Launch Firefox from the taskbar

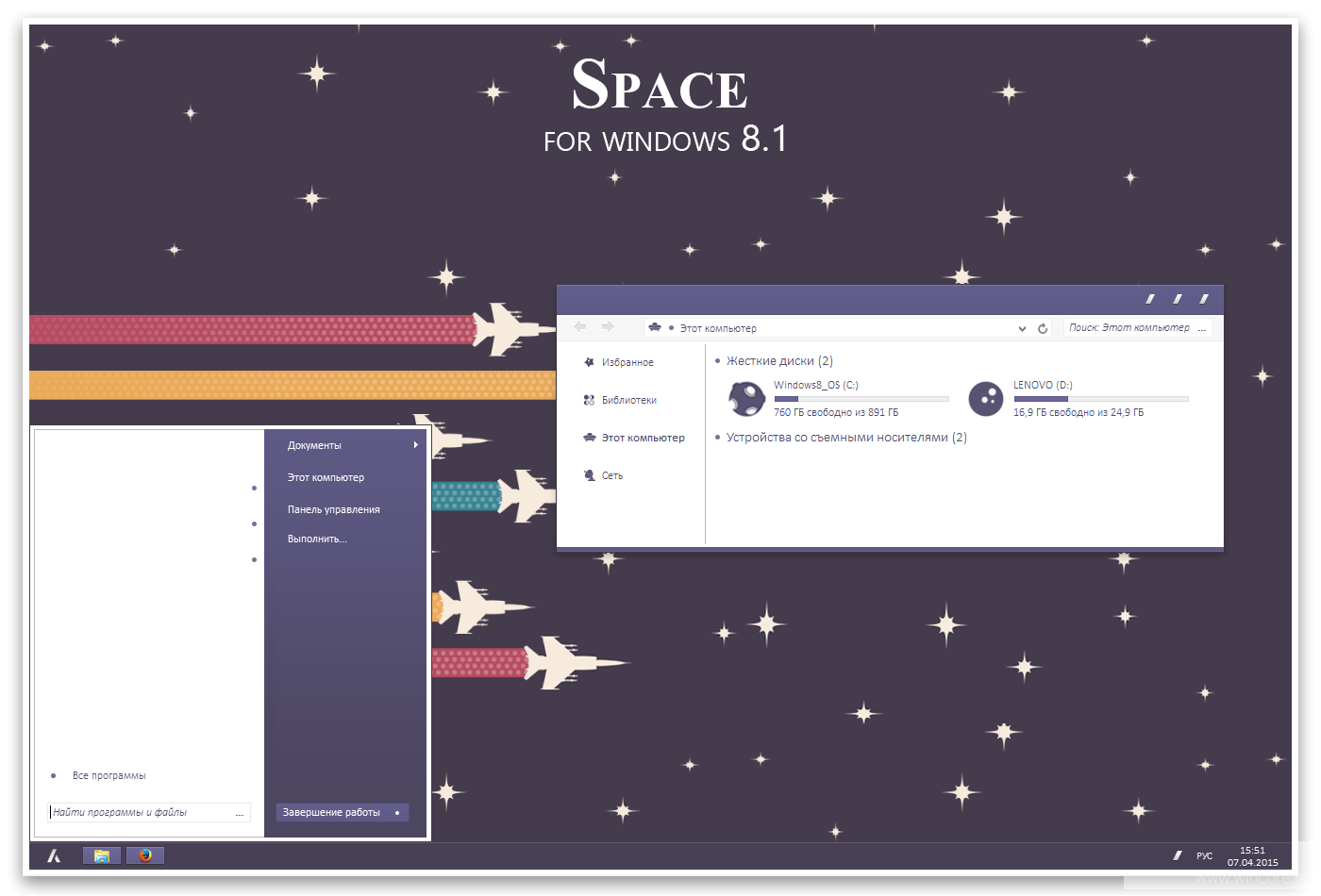click(x=145, y=855)
